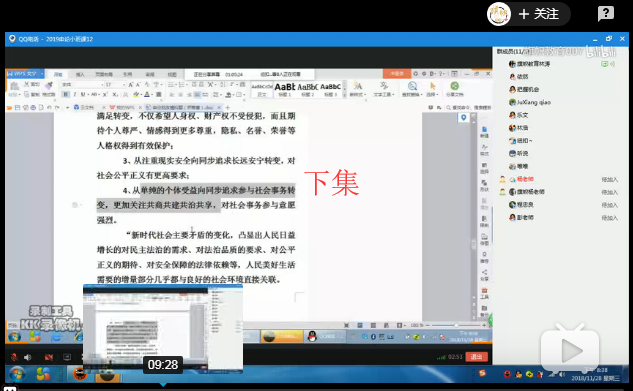This screenshot has width=633, height=391.
Task: Click the red 退出 button in QQ call
Action: 476,357
